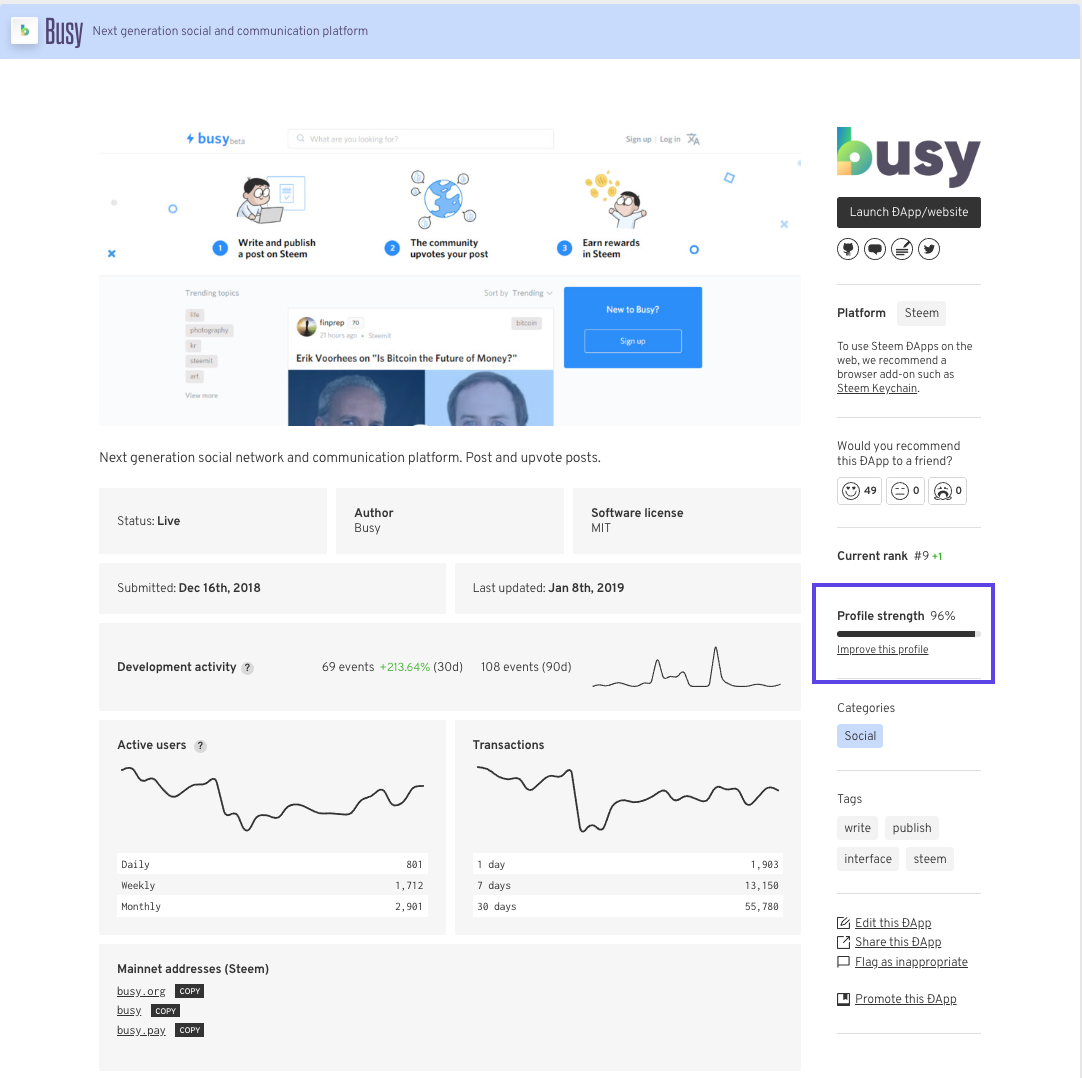Click the Daily active users row 801
The height and width of the screenshot is (1078, 1082).
(x=272, y=864)
